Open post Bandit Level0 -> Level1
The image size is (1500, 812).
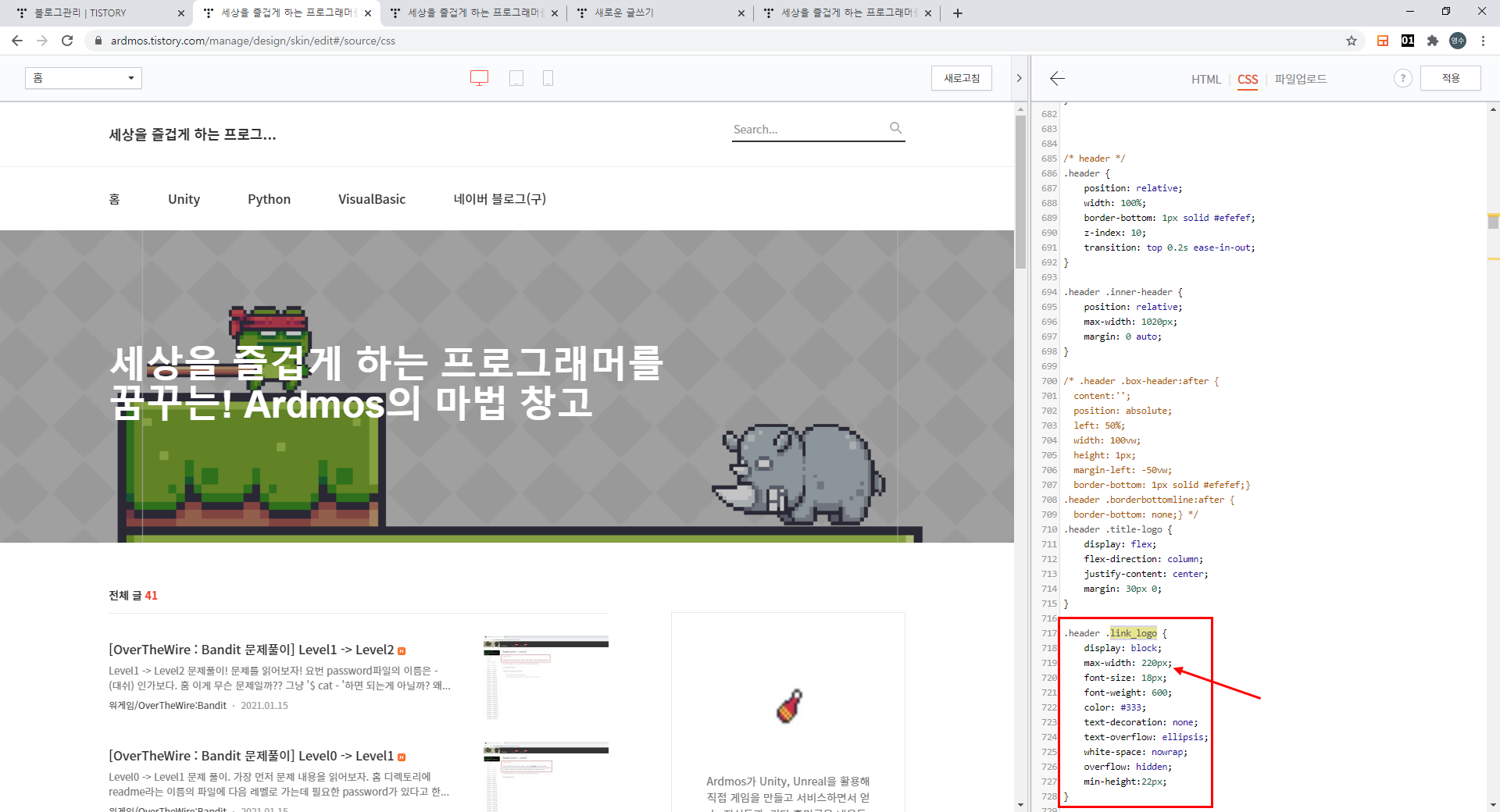pos(252,756)
